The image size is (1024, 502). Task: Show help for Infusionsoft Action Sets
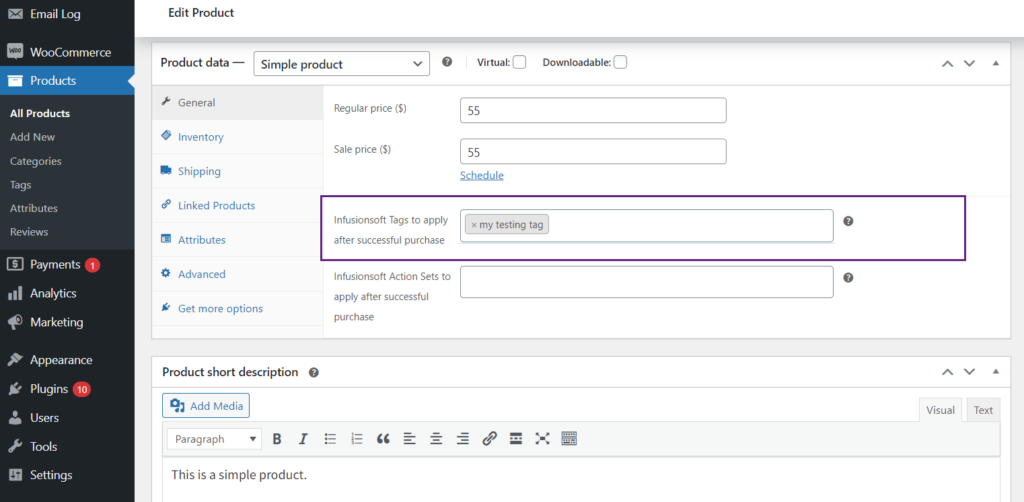848,277
